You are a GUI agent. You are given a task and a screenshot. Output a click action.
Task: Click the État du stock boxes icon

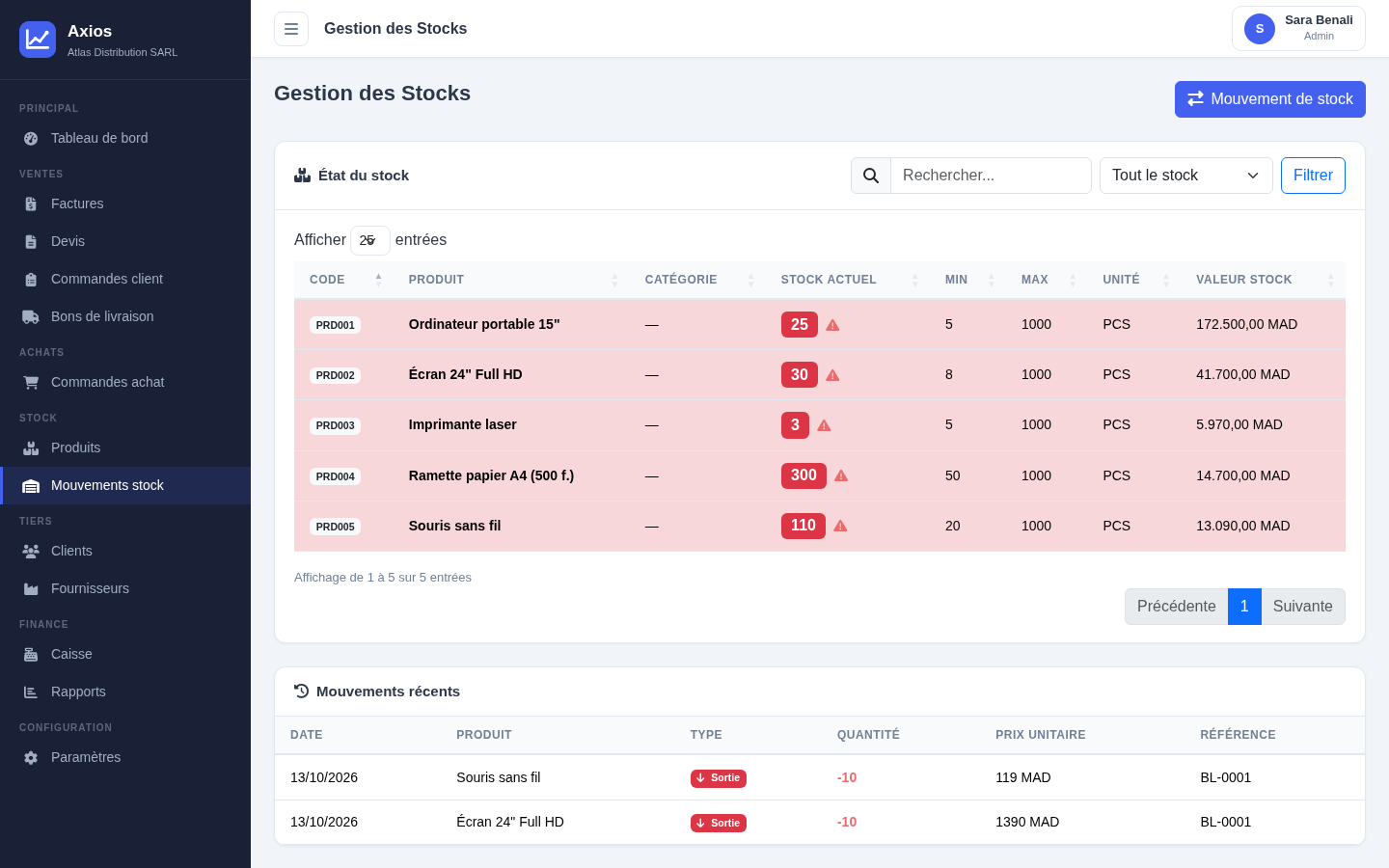pos(302,176)
